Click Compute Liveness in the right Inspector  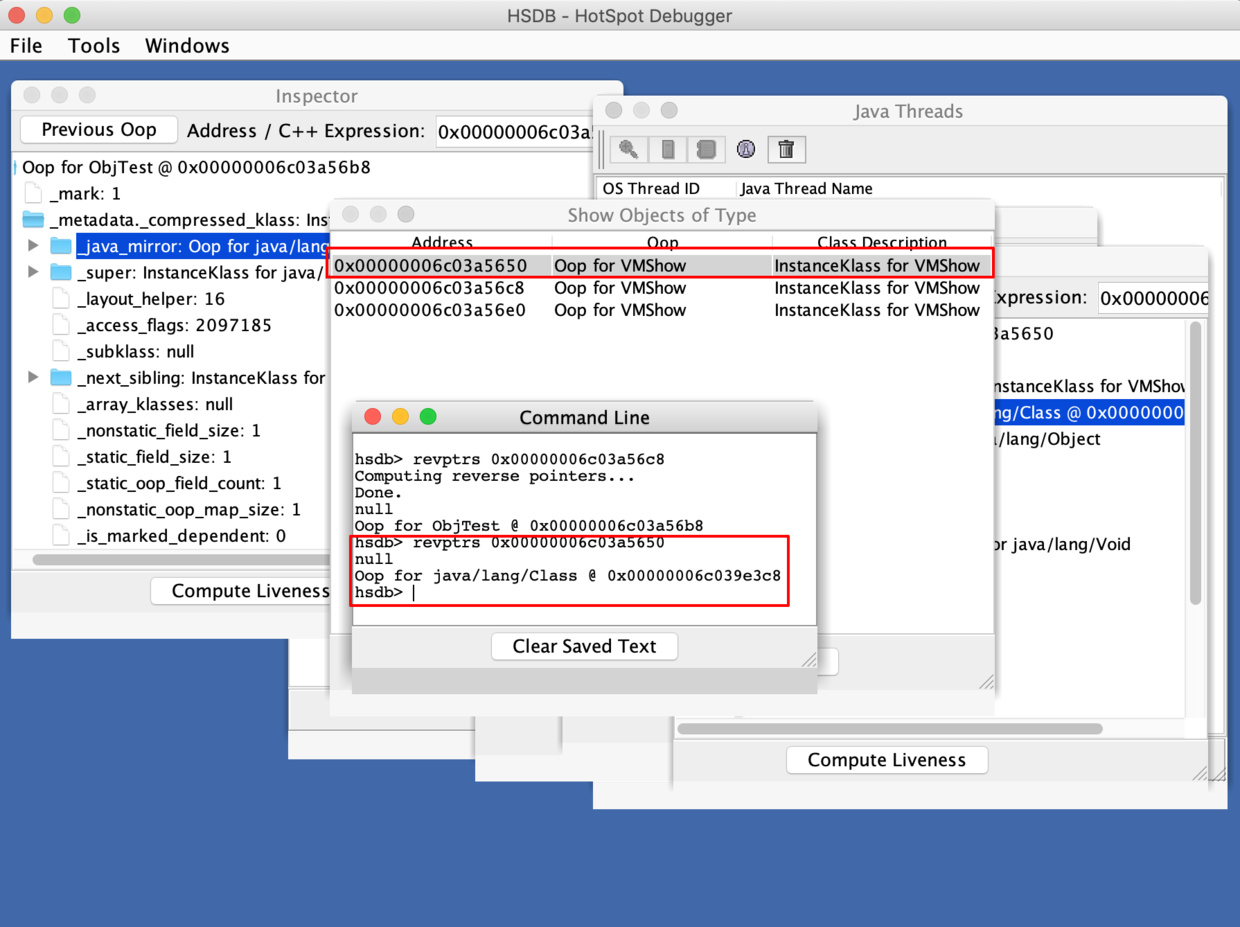(x=886, y=760)
